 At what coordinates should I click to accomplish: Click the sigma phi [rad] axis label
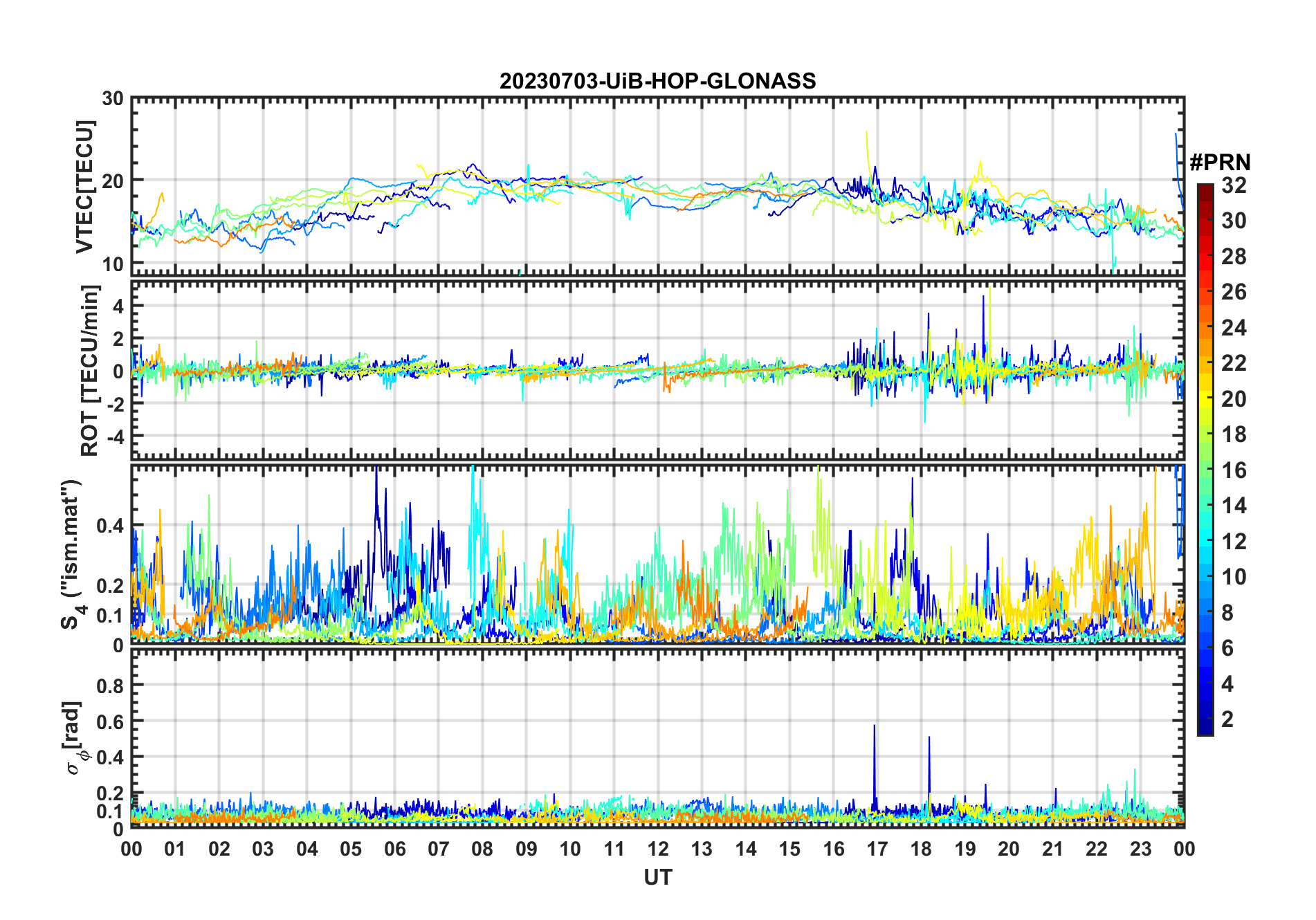click(x=76, y=737)
